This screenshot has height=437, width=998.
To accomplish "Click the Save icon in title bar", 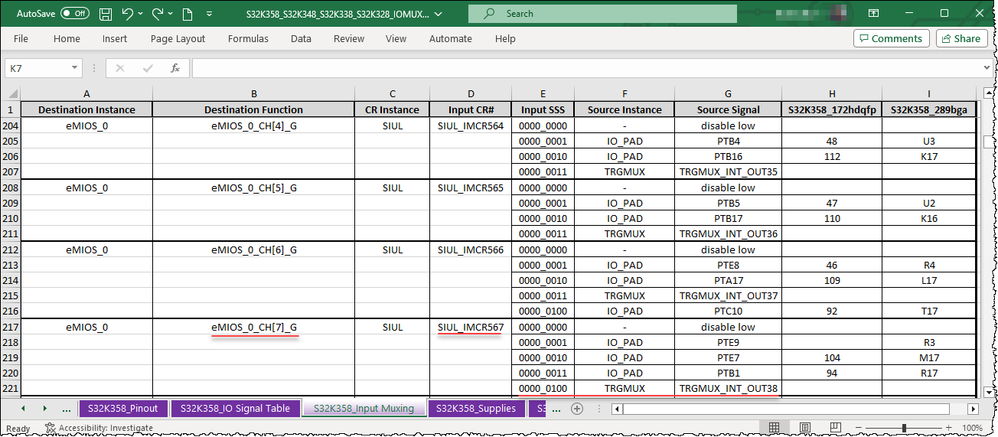I will [106, 13].
